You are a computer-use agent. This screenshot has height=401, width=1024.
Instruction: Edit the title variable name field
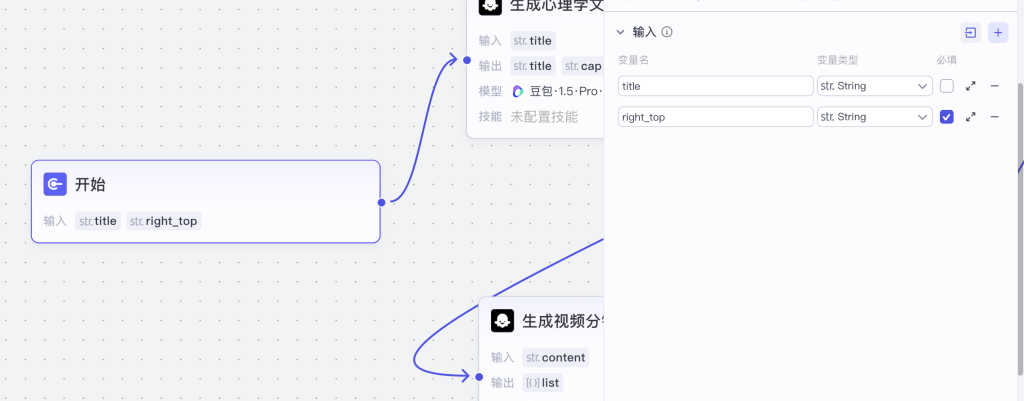coord(715,86)
